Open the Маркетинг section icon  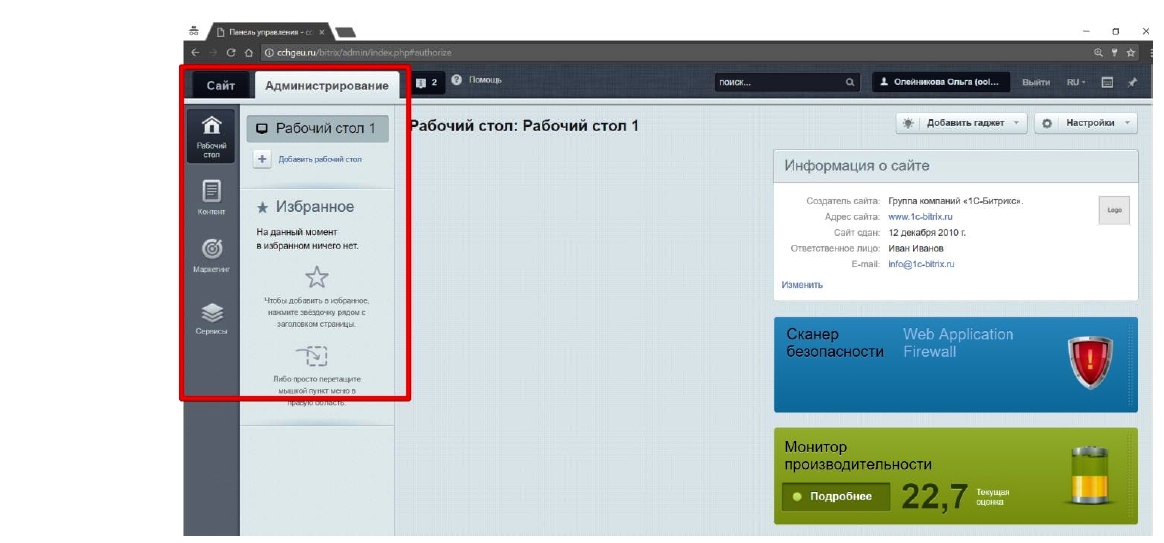(211, 249)
